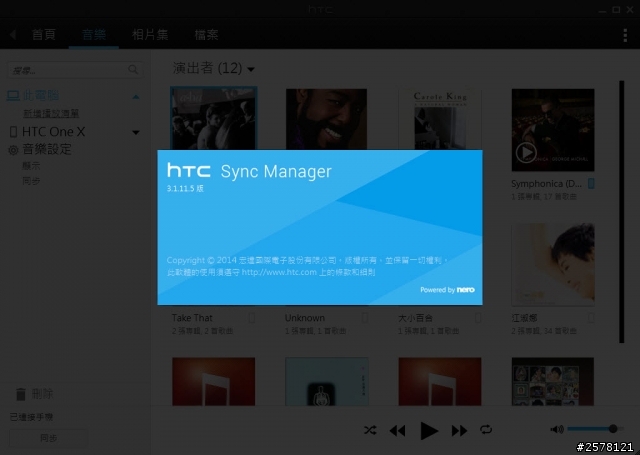
Task: Open the 顯示 display setting
Action: coord(31,166)
